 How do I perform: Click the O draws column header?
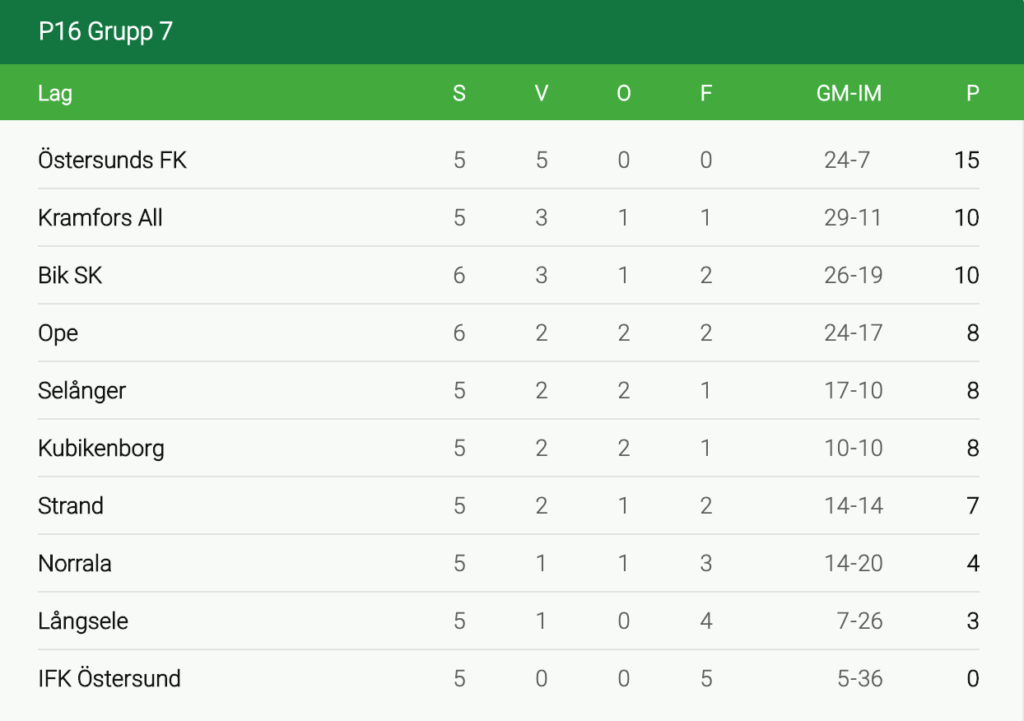pos(624,94)
